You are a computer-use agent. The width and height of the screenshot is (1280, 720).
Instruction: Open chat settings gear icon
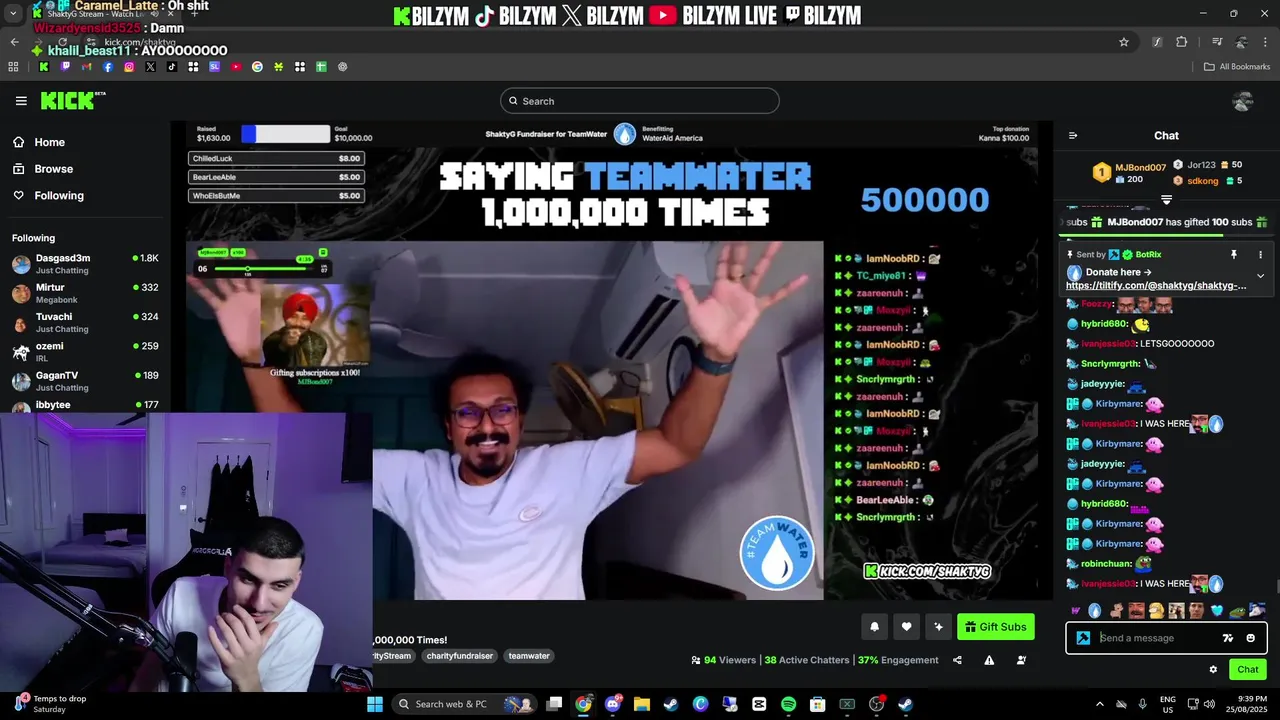click(x=1213, y=669)
